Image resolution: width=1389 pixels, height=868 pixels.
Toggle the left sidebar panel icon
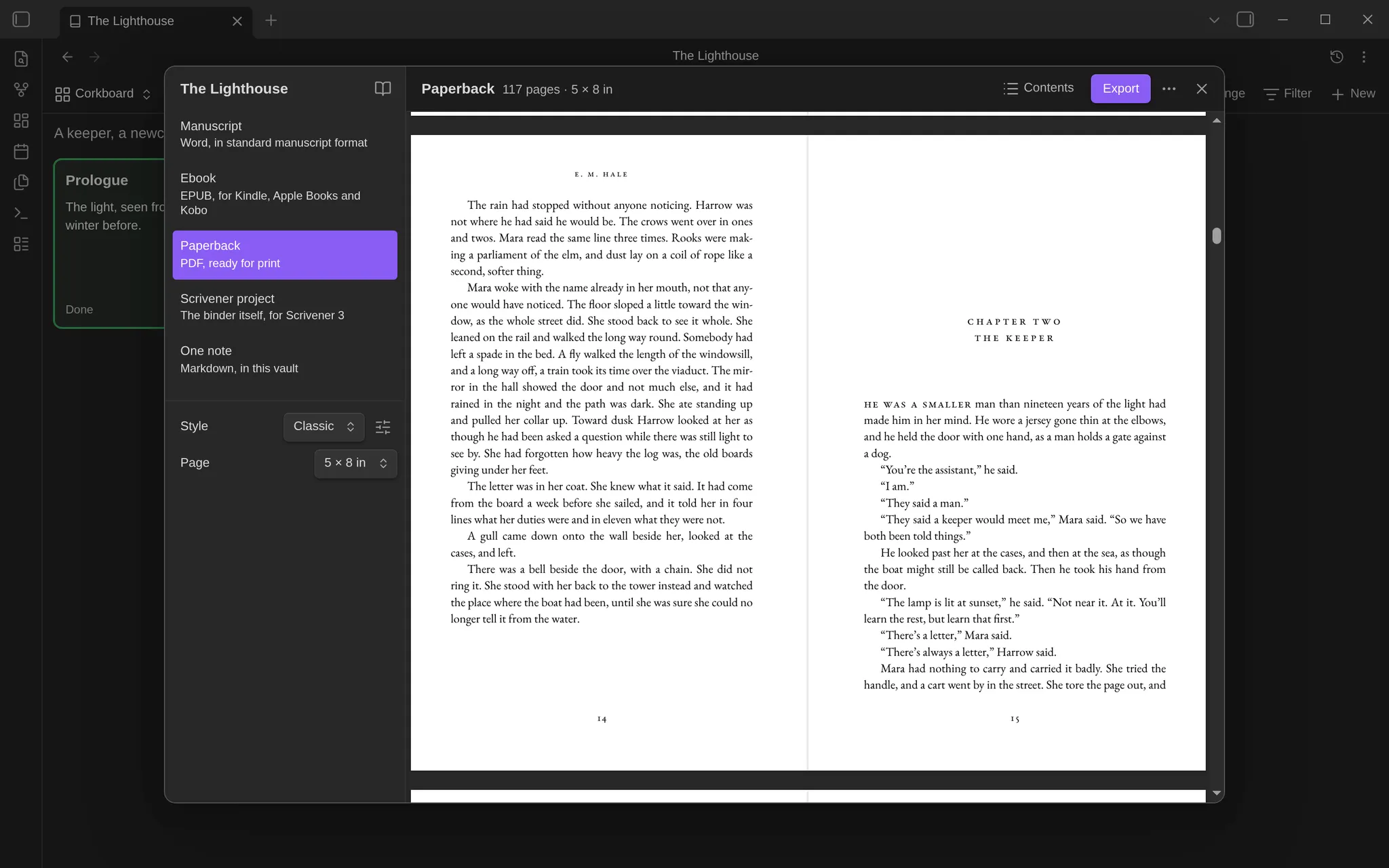coord(21,20)
